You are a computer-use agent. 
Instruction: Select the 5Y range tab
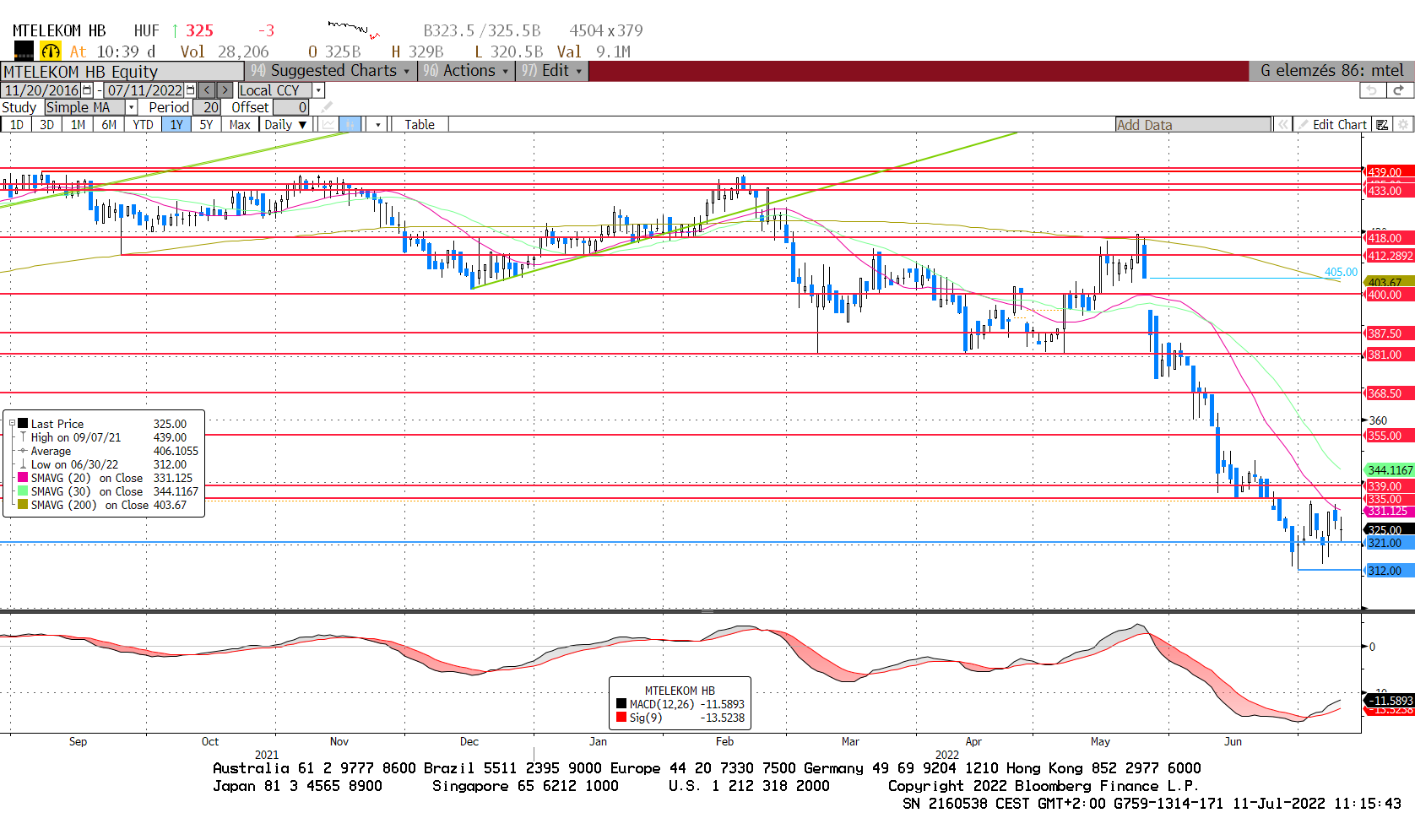click(206, 125)
